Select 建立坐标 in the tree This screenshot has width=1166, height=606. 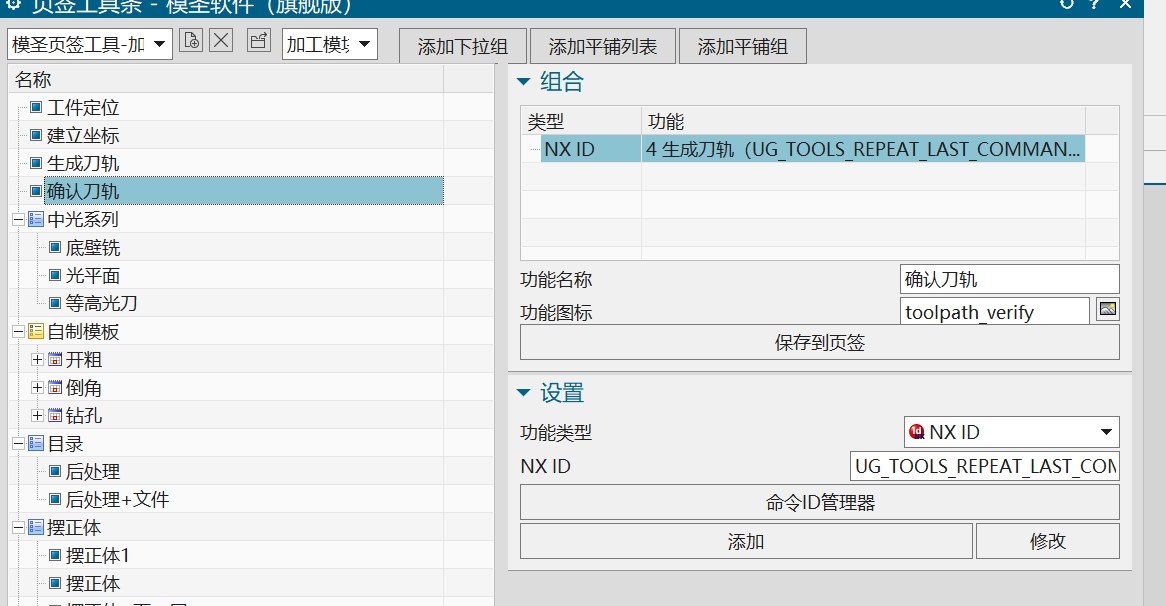pyautogui.click(x=83, y=135)
